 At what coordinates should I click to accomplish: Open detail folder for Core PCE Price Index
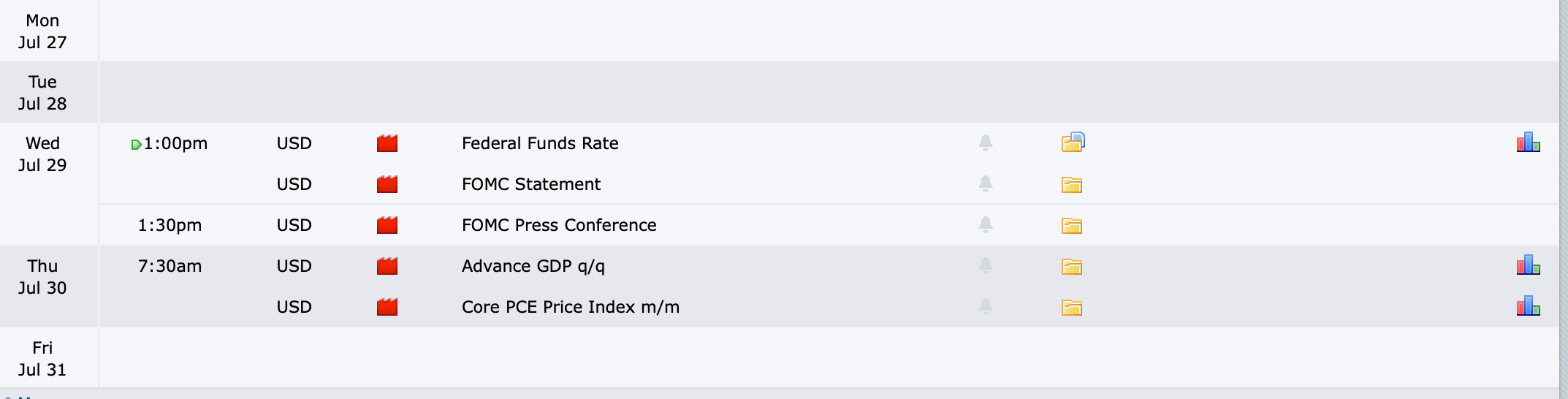[x=1072, y=308]
